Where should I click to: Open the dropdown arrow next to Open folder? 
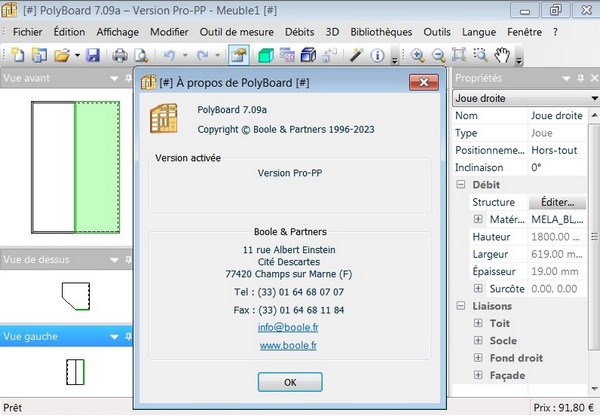click(x=77, y=55)
